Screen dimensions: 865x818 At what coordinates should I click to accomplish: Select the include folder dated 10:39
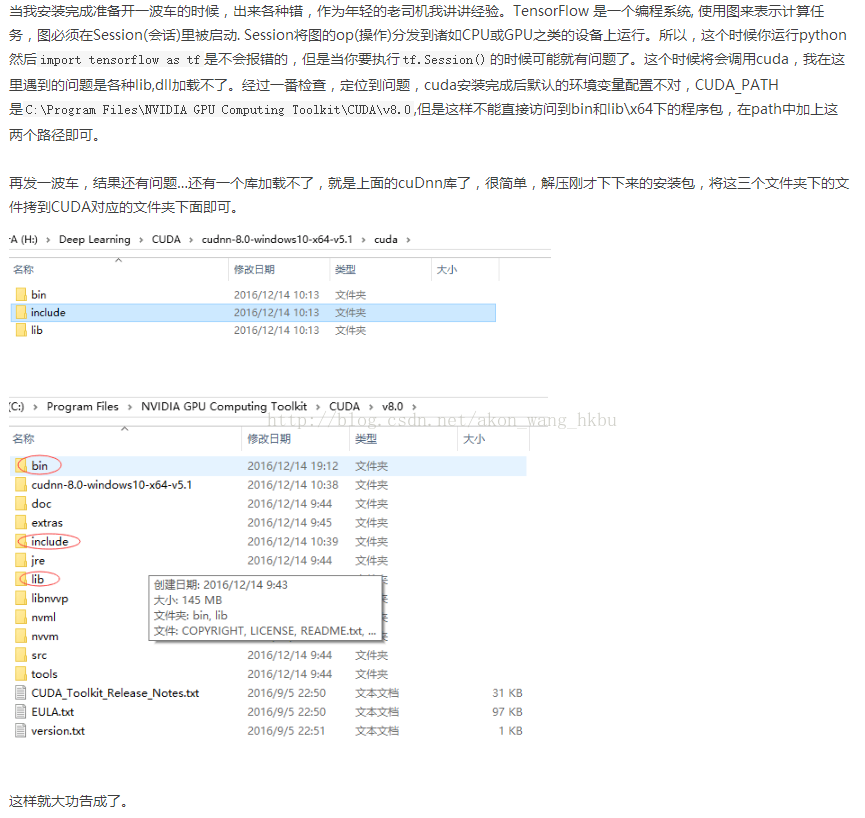point(50,542)
